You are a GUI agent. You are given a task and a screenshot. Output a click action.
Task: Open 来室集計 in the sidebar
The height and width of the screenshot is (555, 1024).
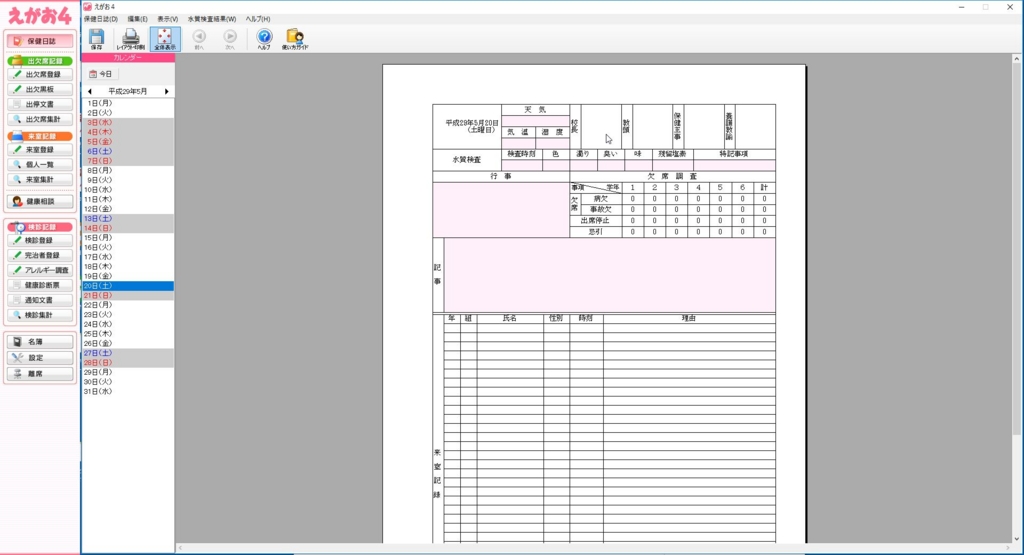(x=40, y=180)
